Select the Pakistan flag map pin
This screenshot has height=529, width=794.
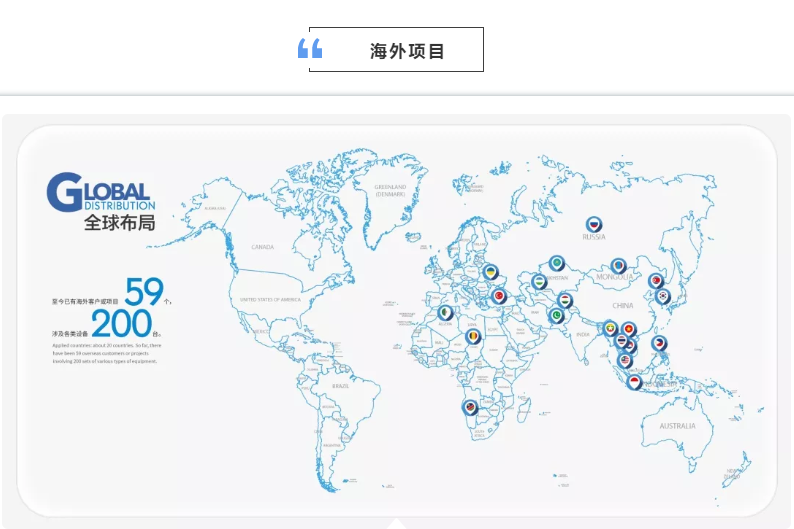(x=557, y=316)
